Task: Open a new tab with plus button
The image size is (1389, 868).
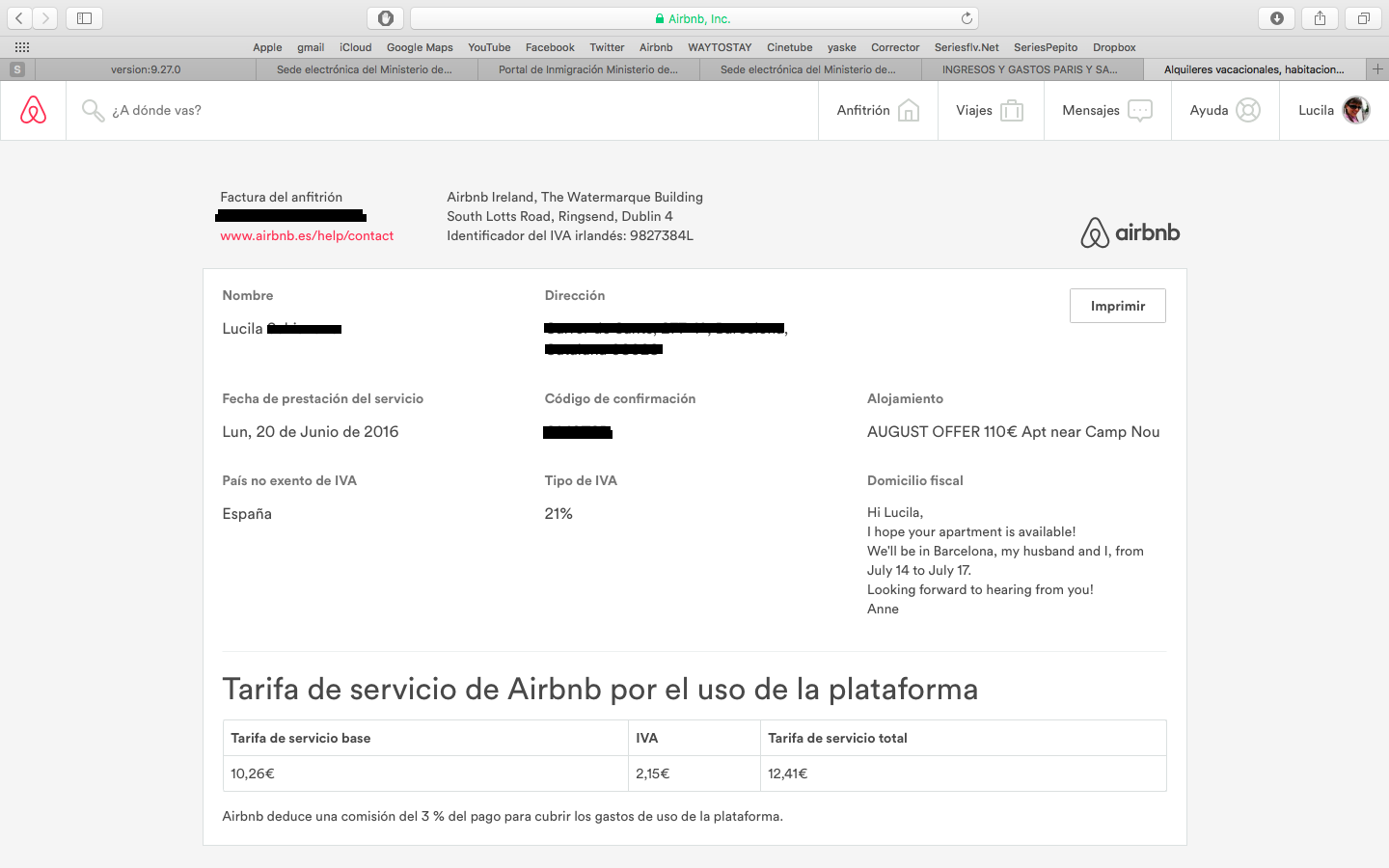Action: (x=1377, y=69)
